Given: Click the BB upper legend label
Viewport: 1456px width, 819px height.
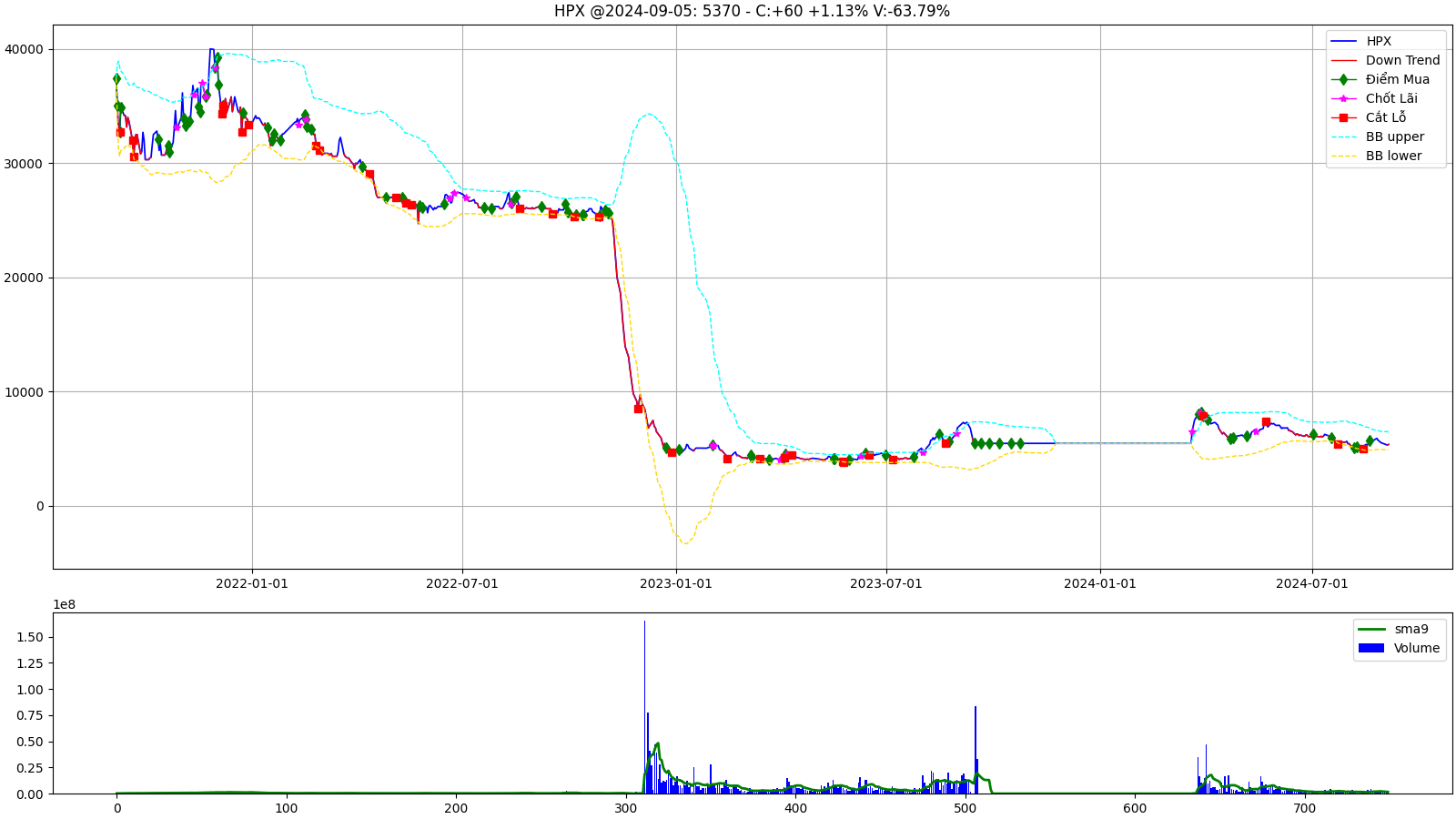Looking at the screenshot, I should (x=1394, y=136).
